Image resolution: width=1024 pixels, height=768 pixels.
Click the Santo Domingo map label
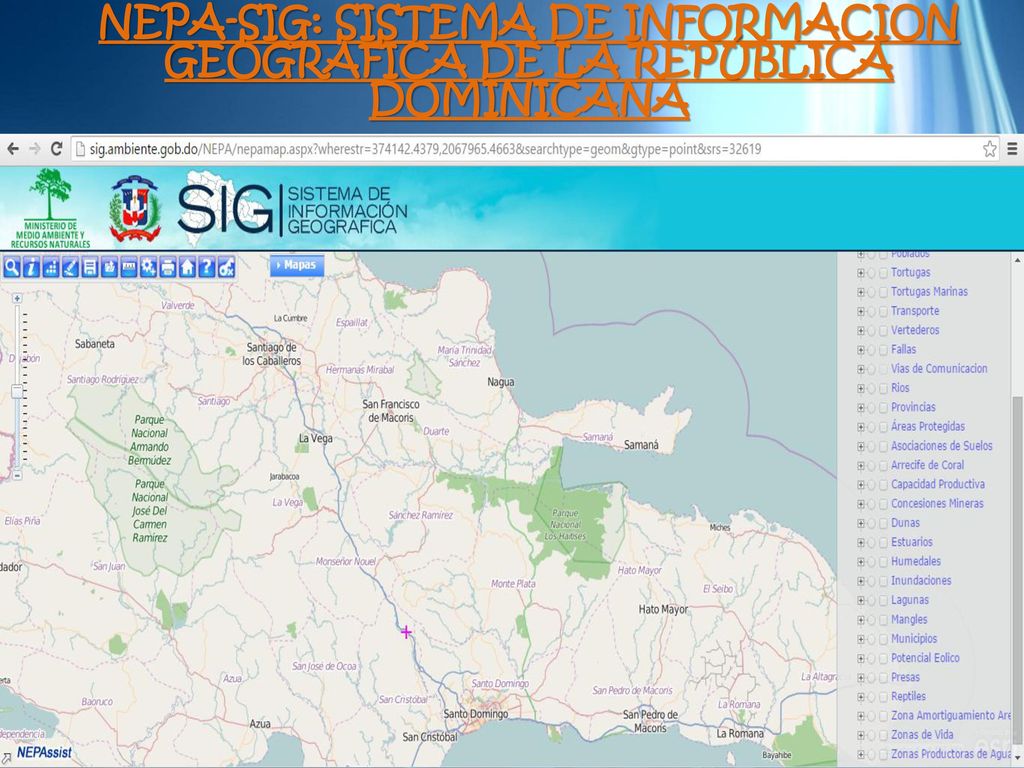[x=475, y=714]
